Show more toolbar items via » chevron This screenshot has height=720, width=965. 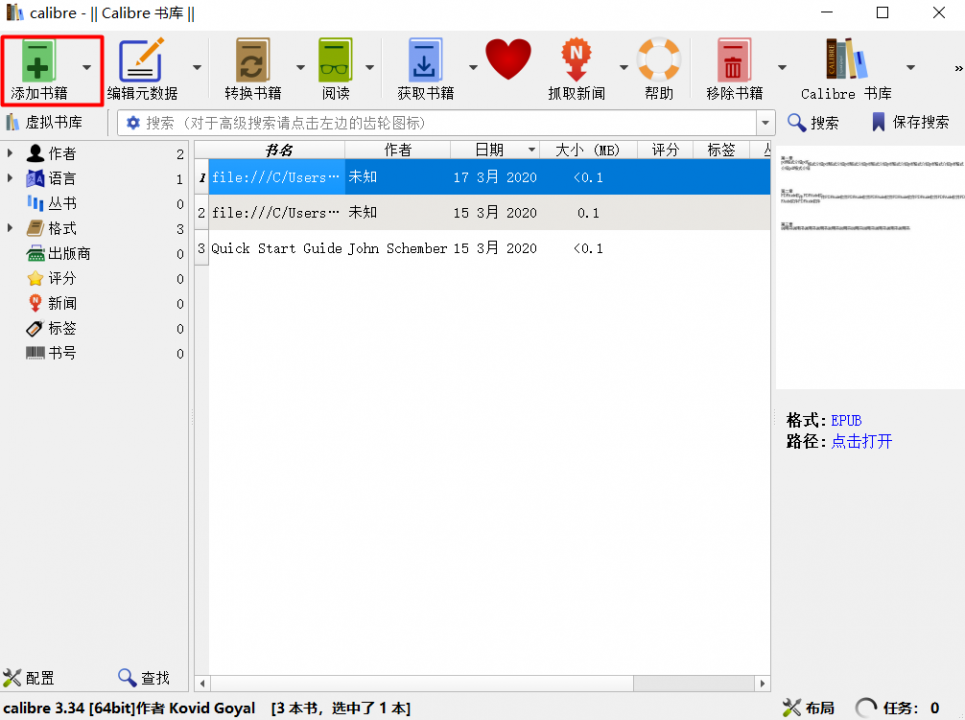point(958,68)
